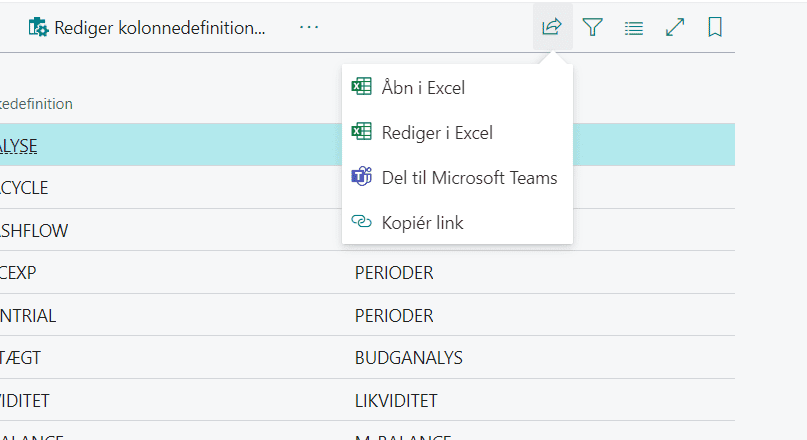Click the Rediger kolonnedefinition gear icon
Screen dimensions: 807x440
pyautogui.click(x=39, y=28)
